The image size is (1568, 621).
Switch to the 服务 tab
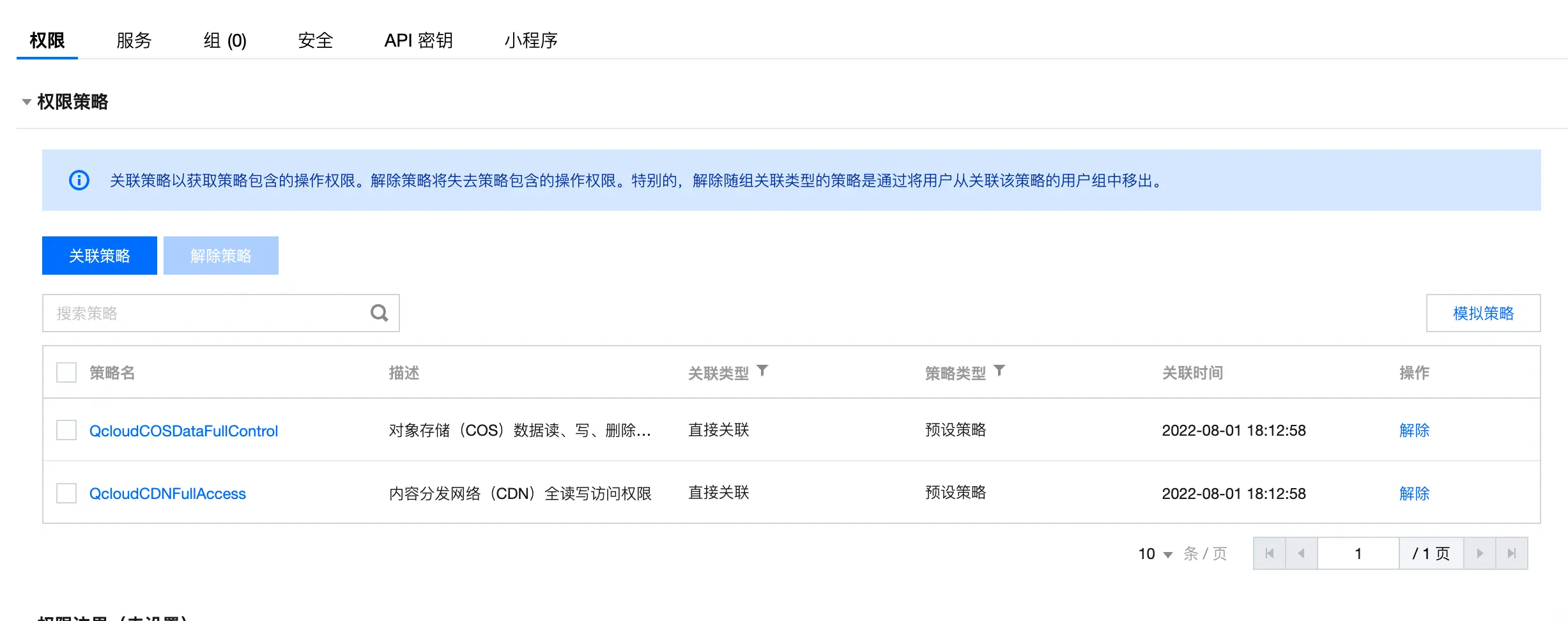[134, 41]
